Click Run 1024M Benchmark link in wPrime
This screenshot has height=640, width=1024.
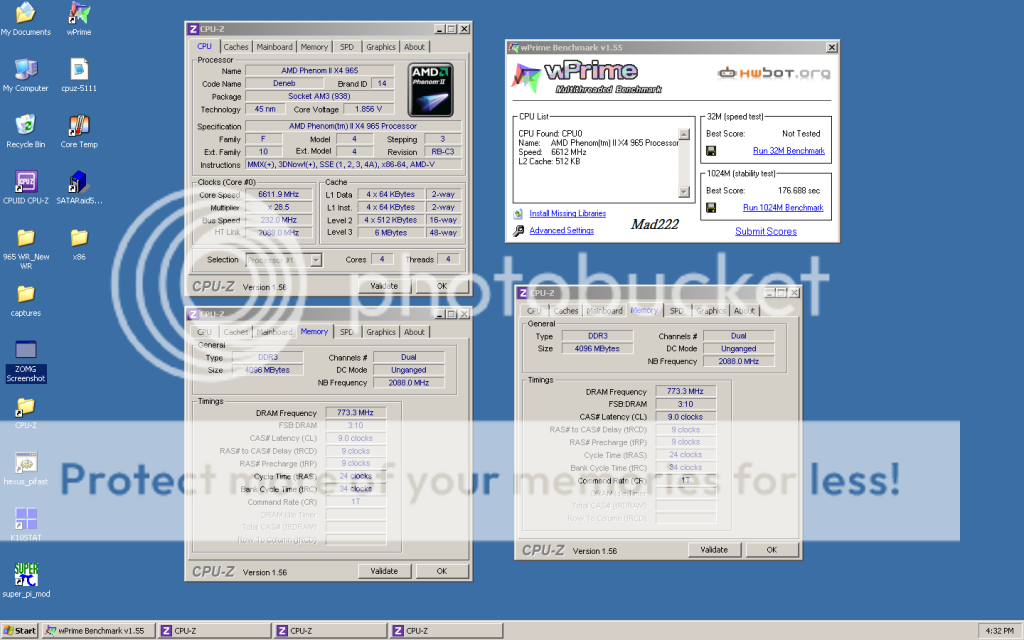pos(783,208)
